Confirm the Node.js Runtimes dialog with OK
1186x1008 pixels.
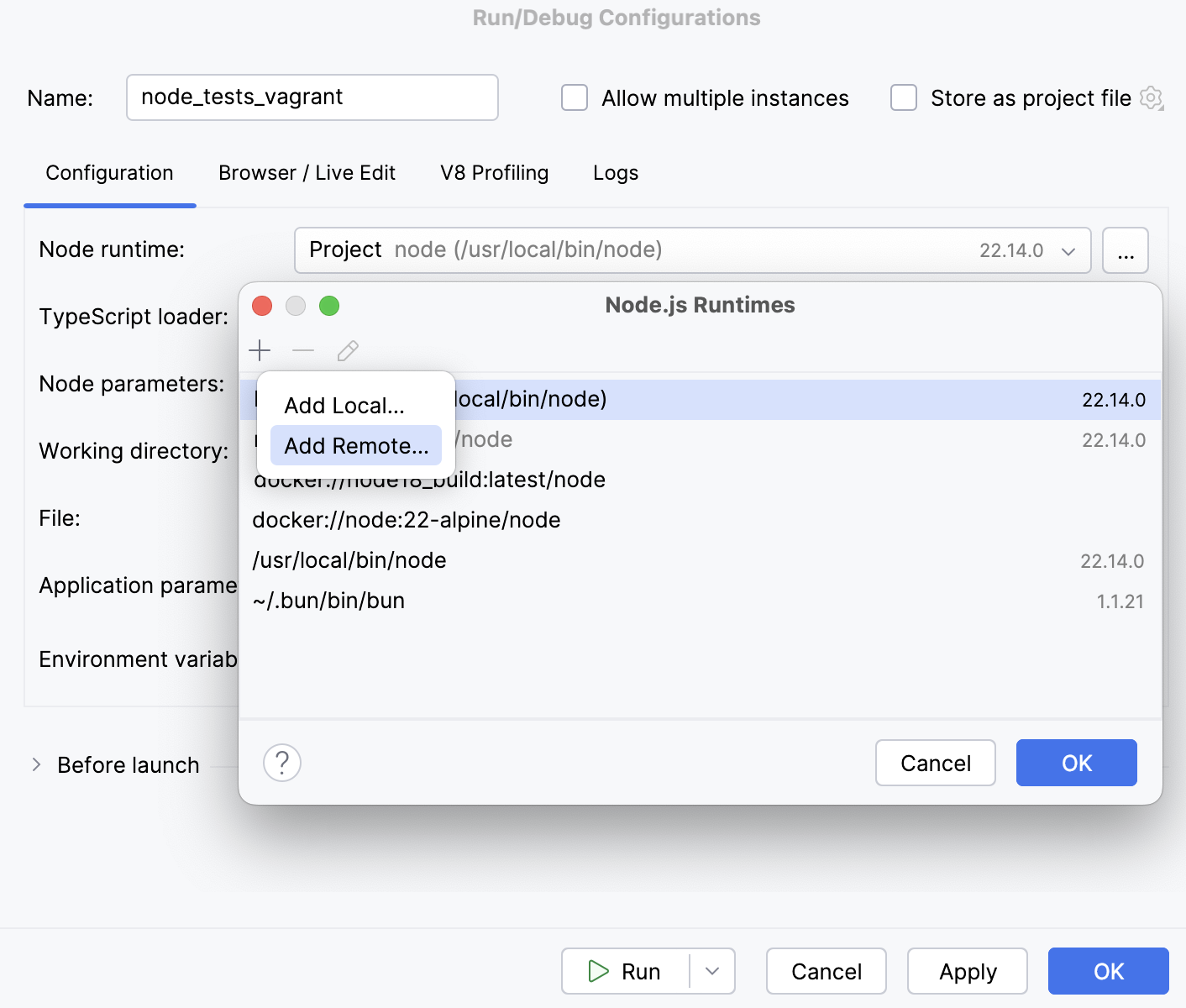tap(1076, 763)
